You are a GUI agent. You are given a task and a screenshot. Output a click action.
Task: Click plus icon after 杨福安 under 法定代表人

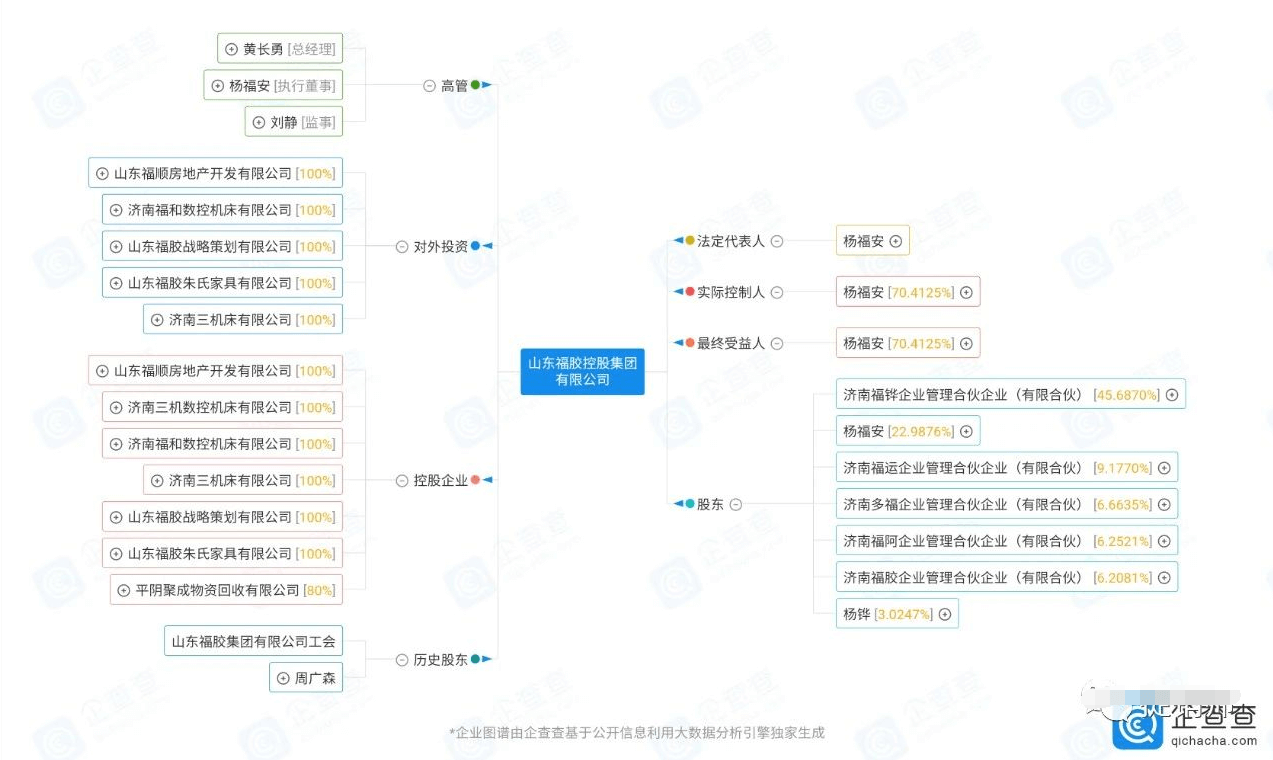(896, 241)
